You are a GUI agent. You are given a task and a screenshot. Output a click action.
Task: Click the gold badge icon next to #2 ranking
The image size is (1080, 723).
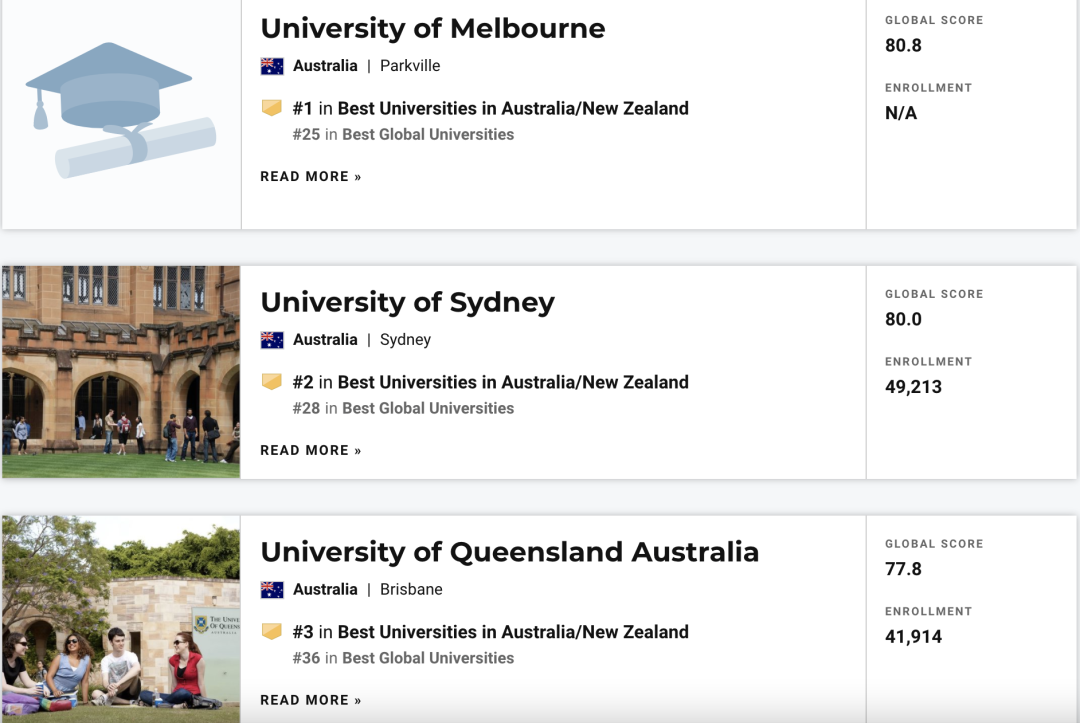(x=272, y=382)
